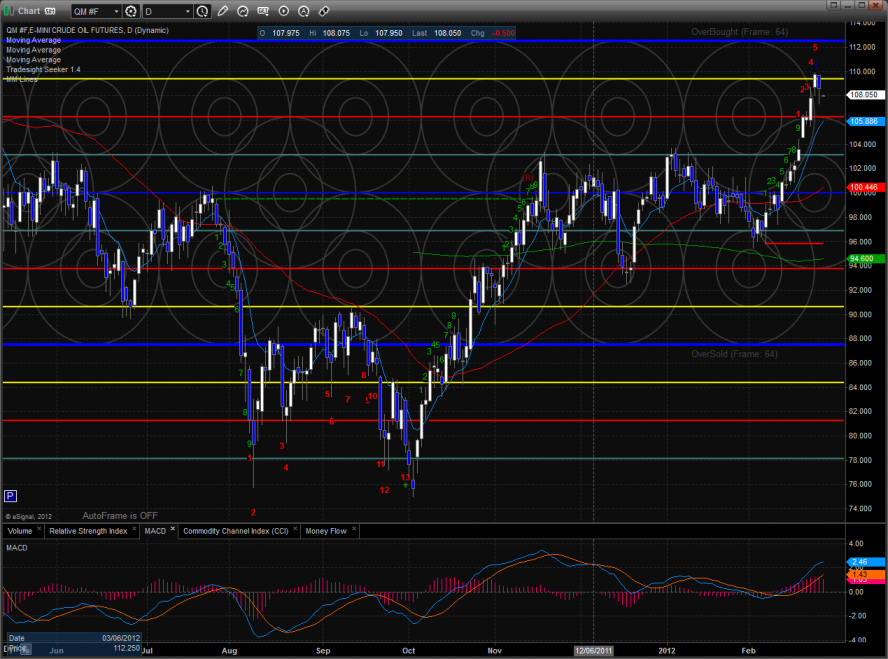Click the blue P icon on chart
888x659 pixels.
click(11, 496)
